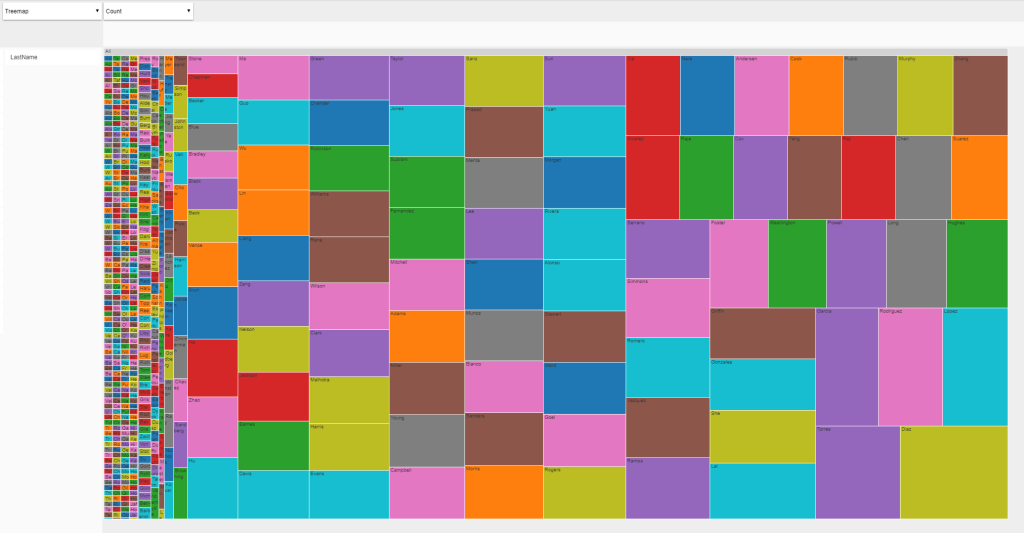Select the Diaz treemap cell
1024x533 pixels.
(953, 472)
